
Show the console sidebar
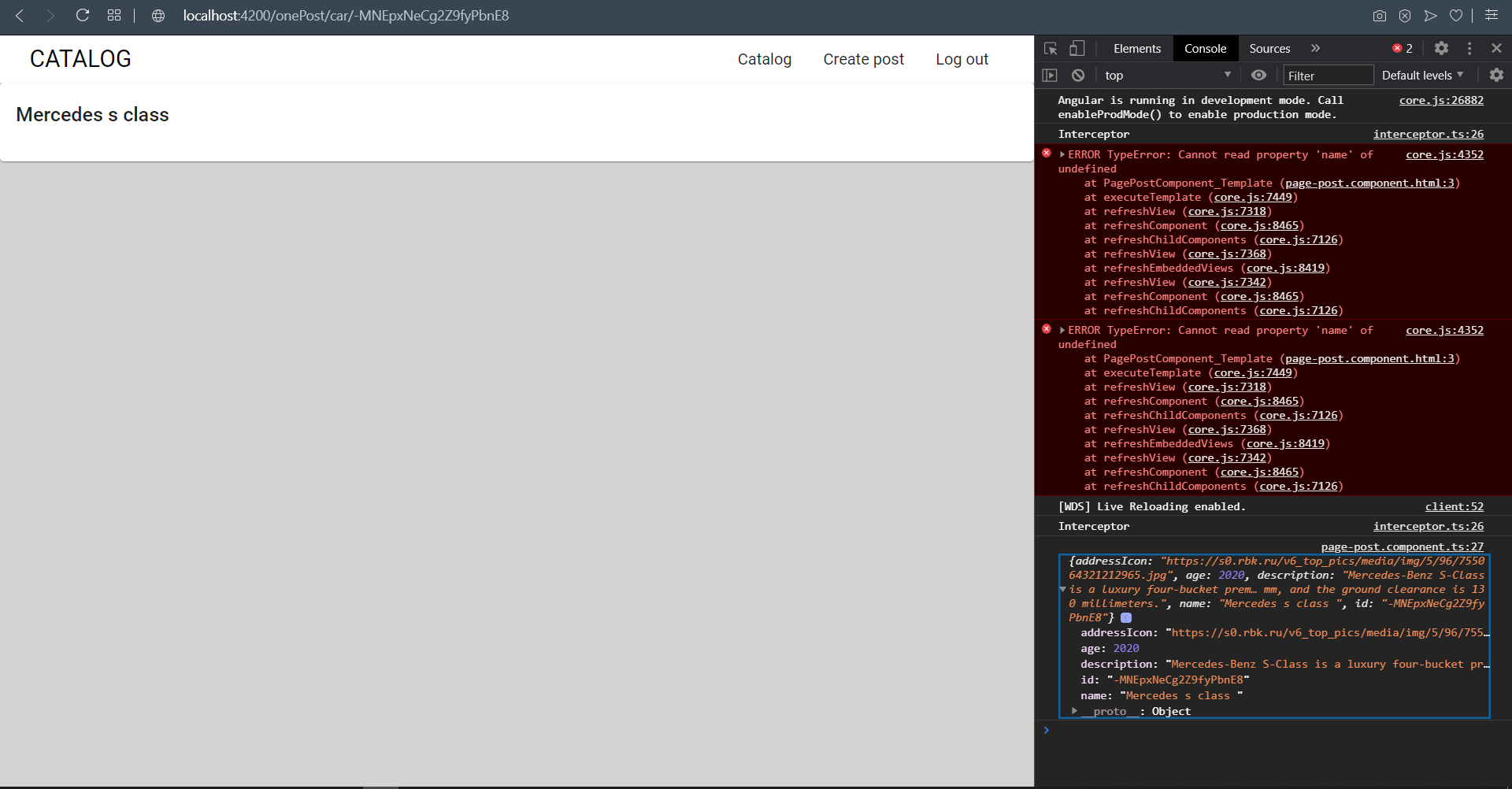click(x=1050, y=75)
